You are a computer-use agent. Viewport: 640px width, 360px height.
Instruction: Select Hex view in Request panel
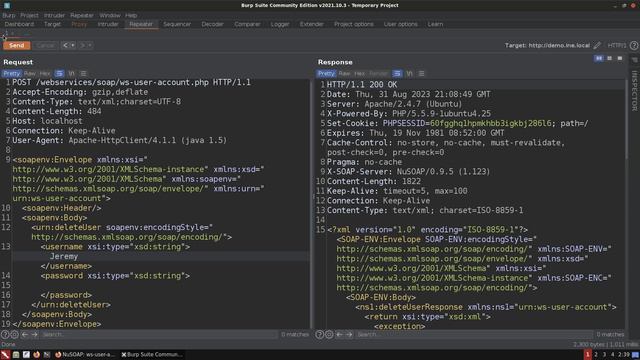[45, 73]
